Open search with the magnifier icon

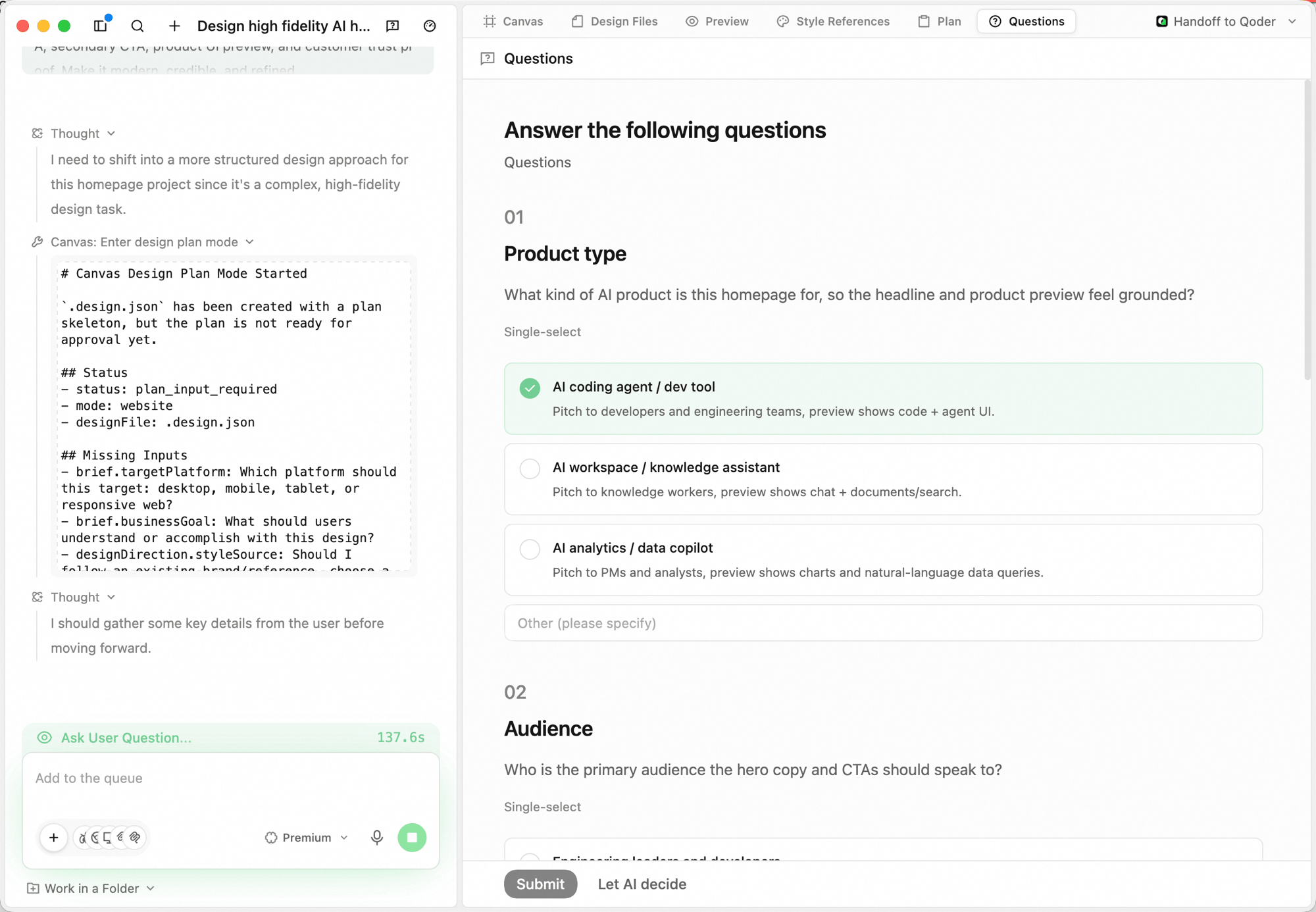pyautogui.click(x=138, y=26)
